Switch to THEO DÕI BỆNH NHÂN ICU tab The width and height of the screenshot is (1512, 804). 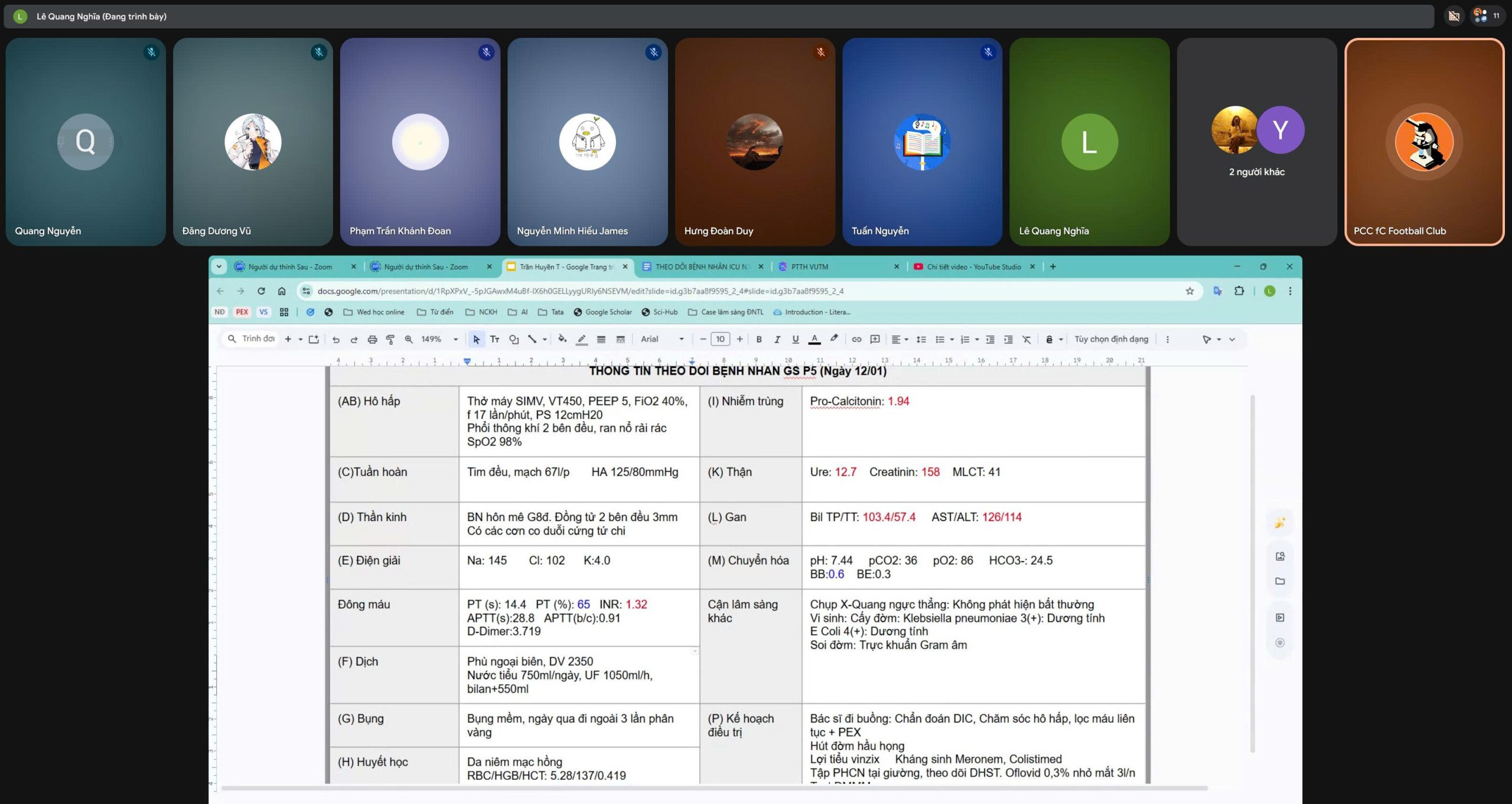point(701,266)
